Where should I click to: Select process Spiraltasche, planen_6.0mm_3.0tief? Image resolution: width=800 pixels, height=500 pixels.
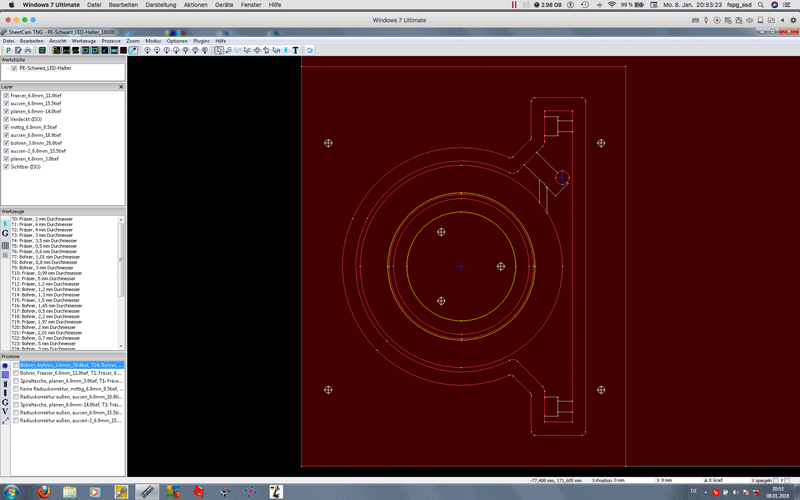[x=71, y=381]
